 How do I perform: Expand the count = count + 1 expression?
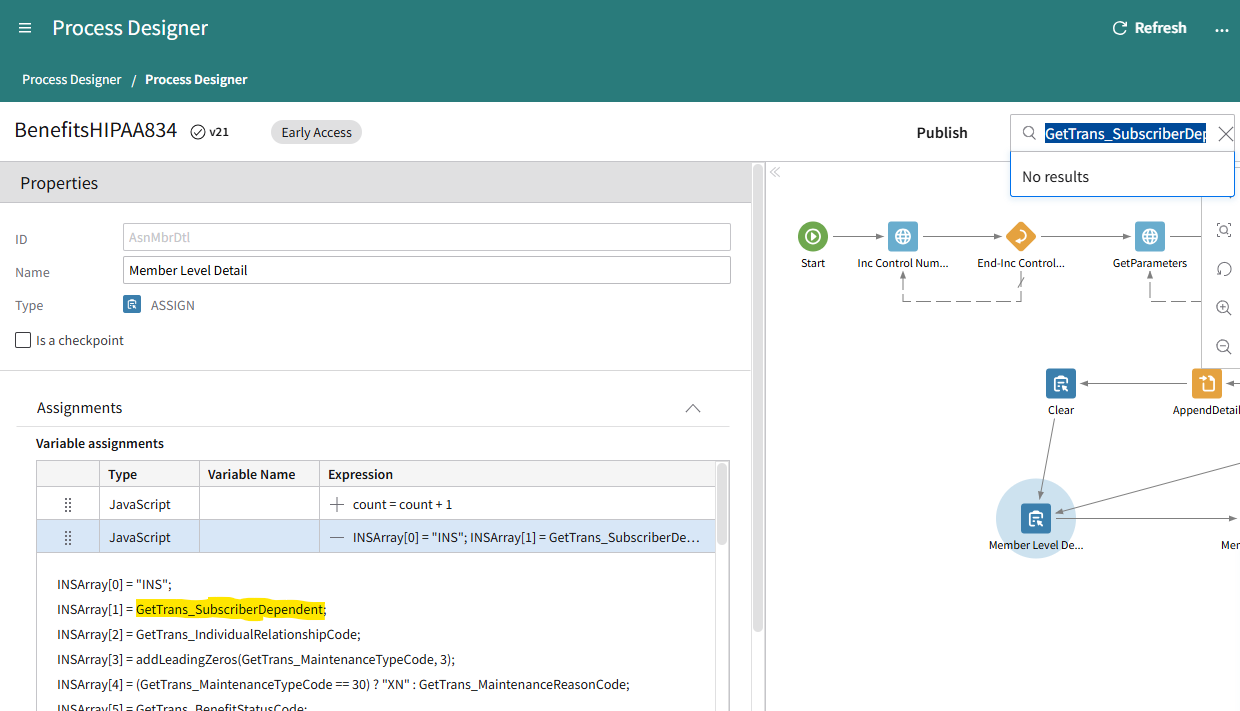tap(336, 504)
